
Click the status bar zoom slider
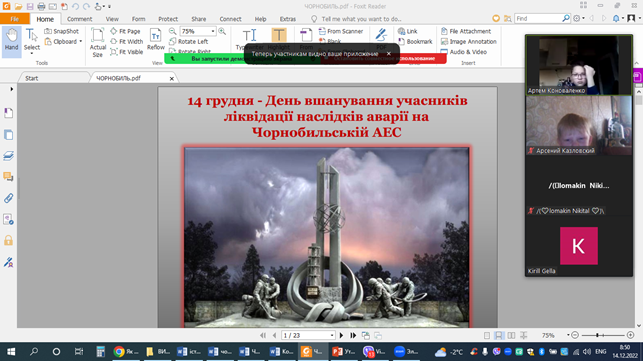click(x=602, y=335)
